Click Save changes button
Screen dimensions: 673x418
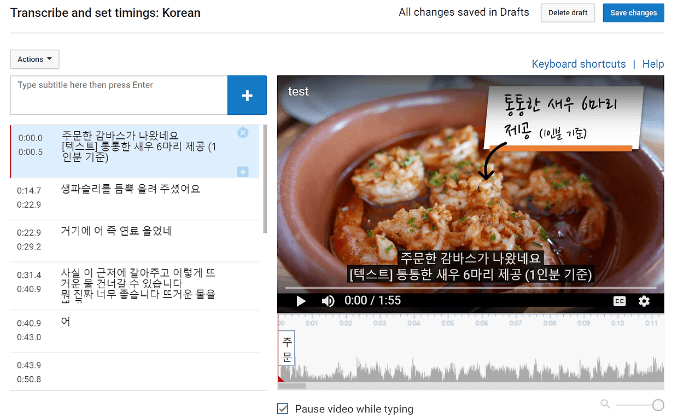tap(633, 12)
